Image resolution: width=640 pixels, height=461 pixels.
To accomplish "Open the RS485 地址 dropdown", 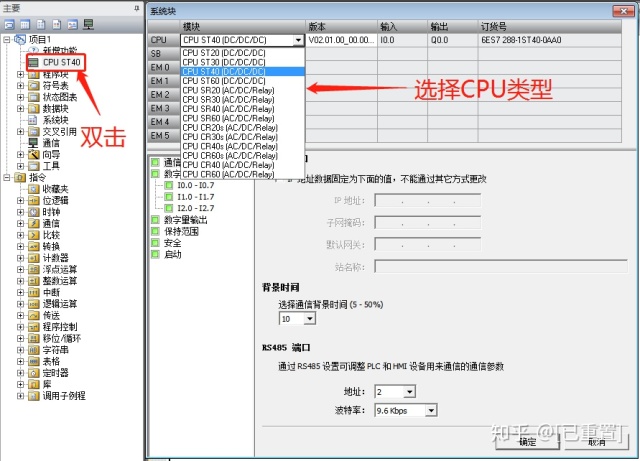I will coord(410,392).
